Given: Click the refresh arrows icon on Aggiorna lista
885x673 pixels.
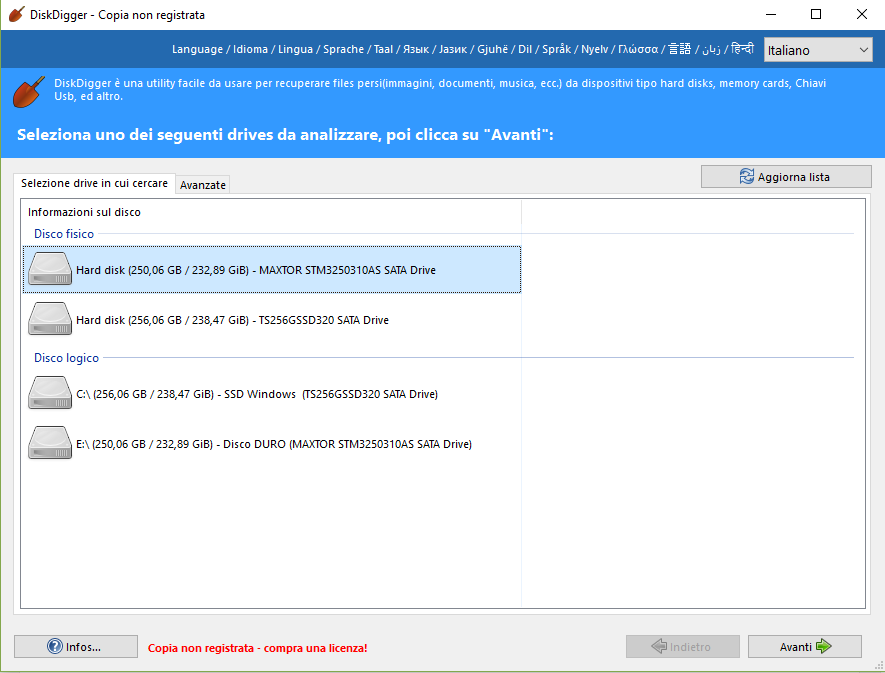Looking at the screenshot, I should 746,177.
